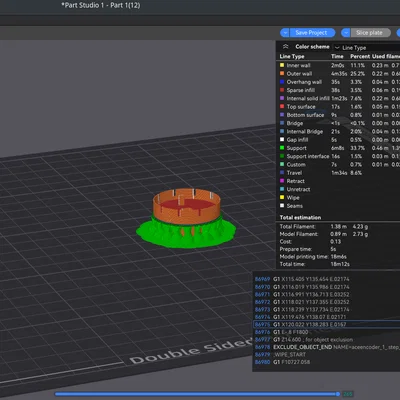Select highlighted G-code line 86975
Viewport: 400px width, 400px height.
[x=327, y=324]
